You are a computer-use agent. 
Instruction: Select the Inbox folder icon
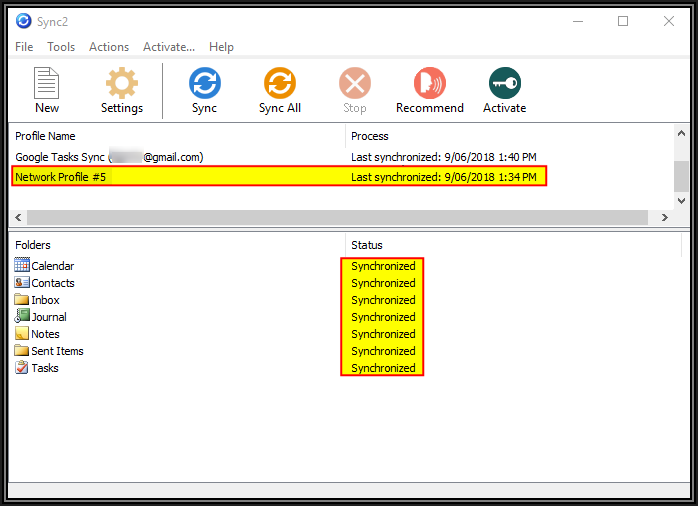point(22,299)
